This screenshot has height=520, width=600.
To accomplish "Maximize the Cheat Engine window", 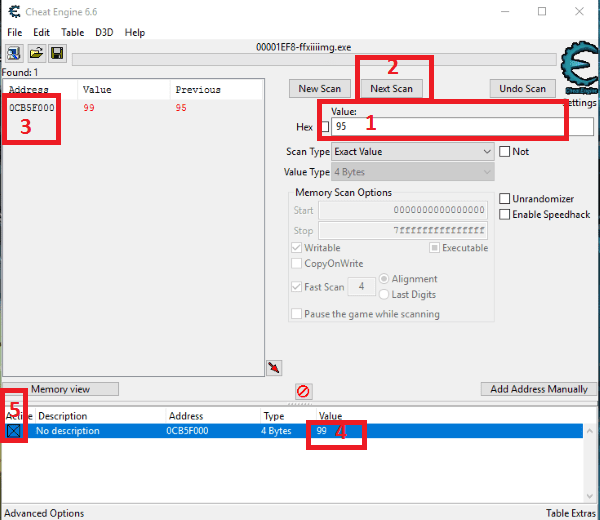I will (542, 11).
